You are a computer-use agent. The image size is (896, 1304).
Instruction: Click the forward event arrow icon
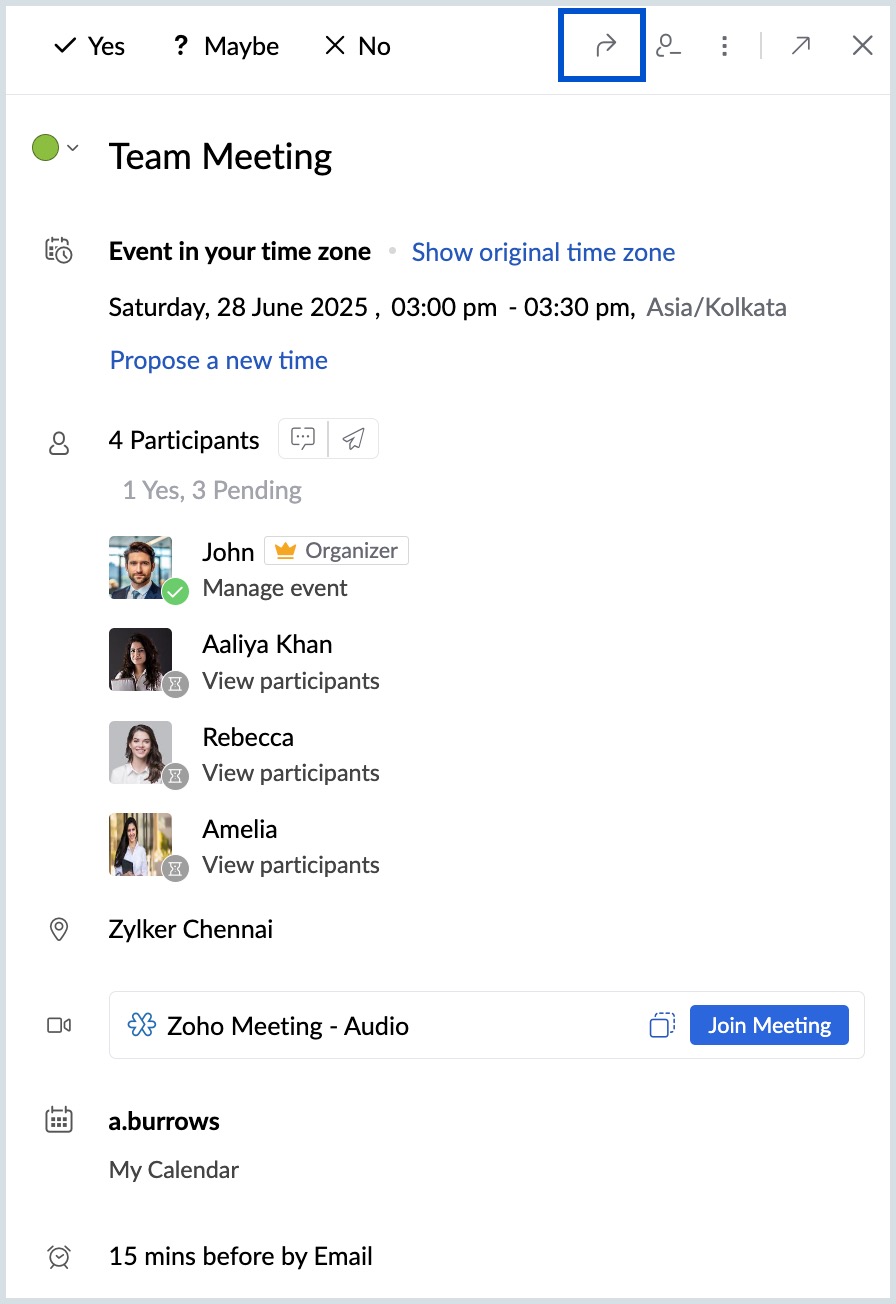coord(604,46)
